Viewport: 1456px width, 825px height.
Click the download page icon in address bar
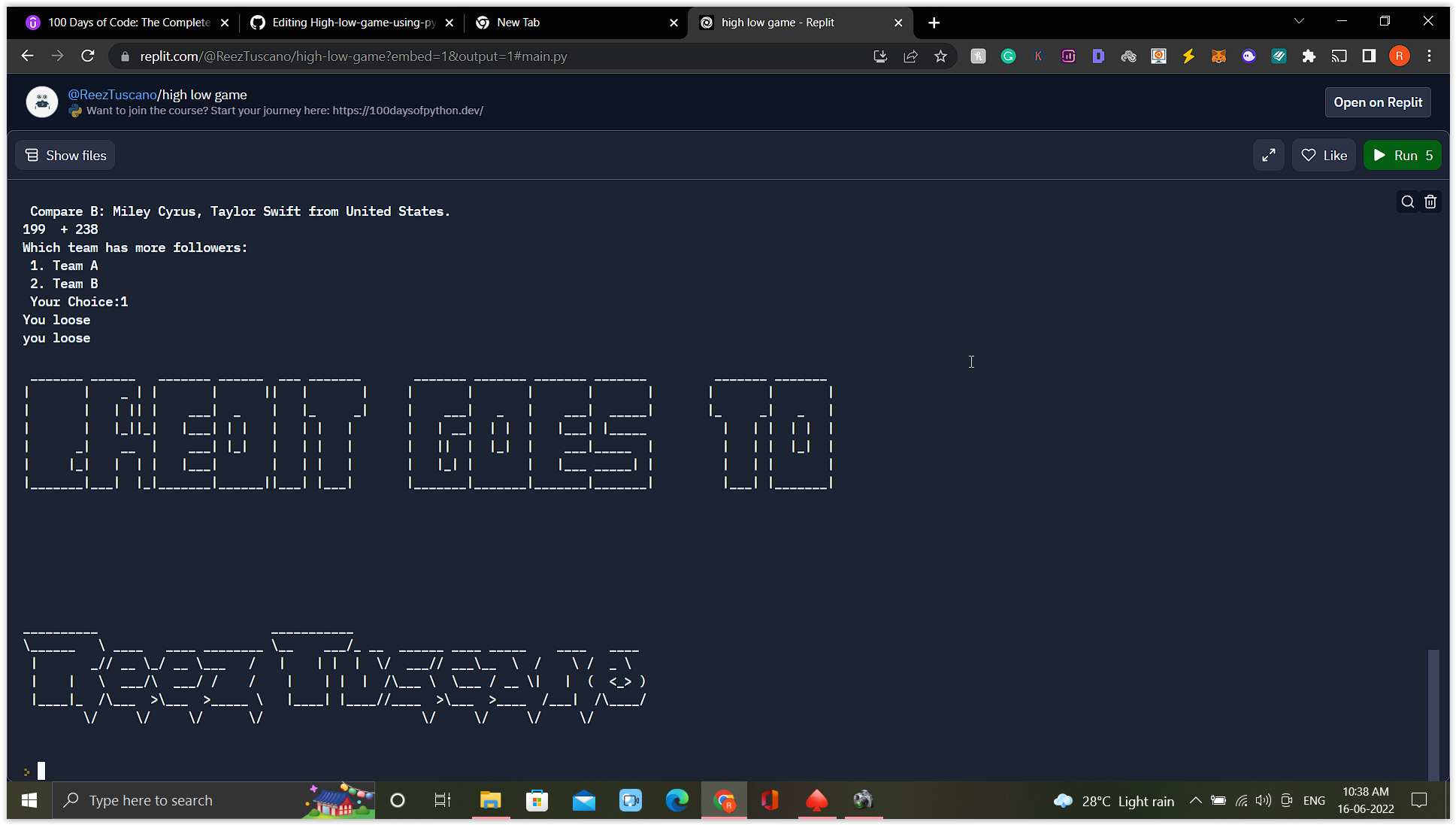879,56
